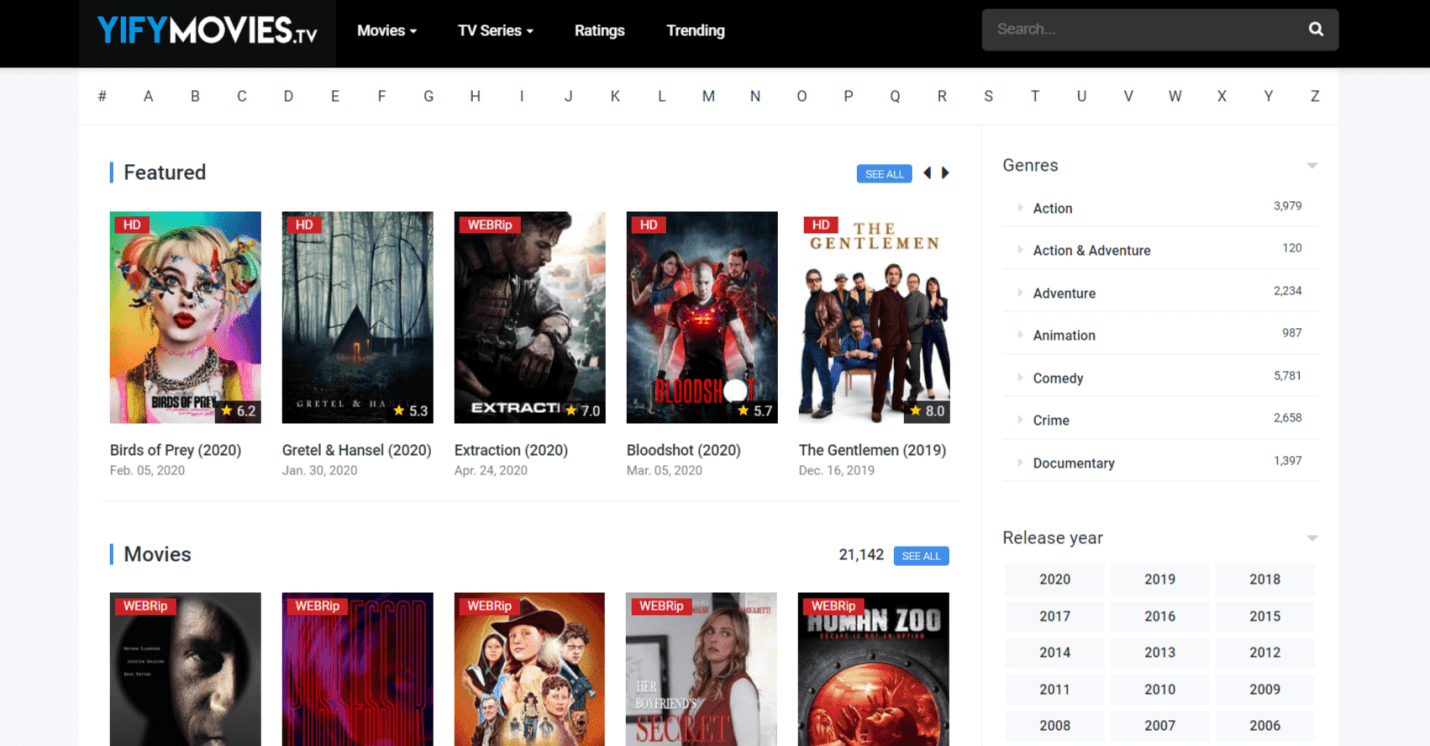Browse titles starting with D
Viewport: 1430px width, 746px height.
click(x=288, y=96)
